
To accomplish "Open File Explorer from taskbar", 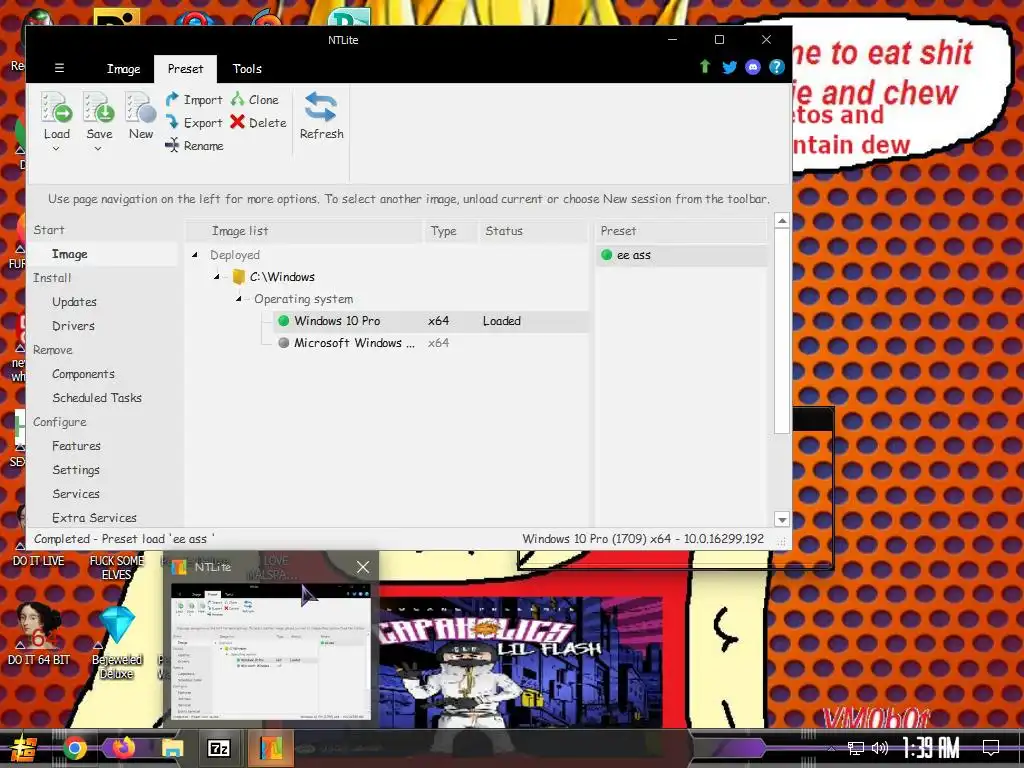I will 172,748.
